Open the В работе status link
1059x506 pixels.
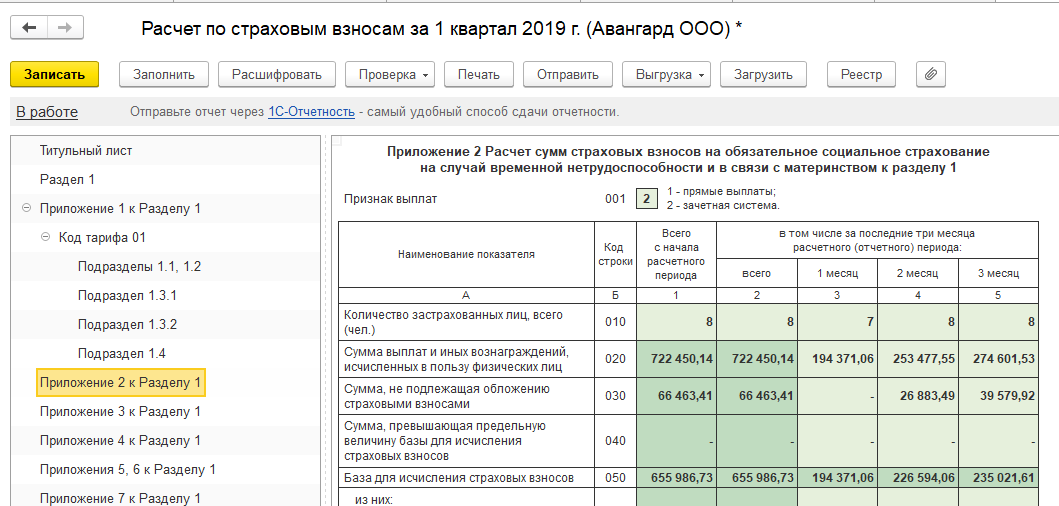[46, 112]
